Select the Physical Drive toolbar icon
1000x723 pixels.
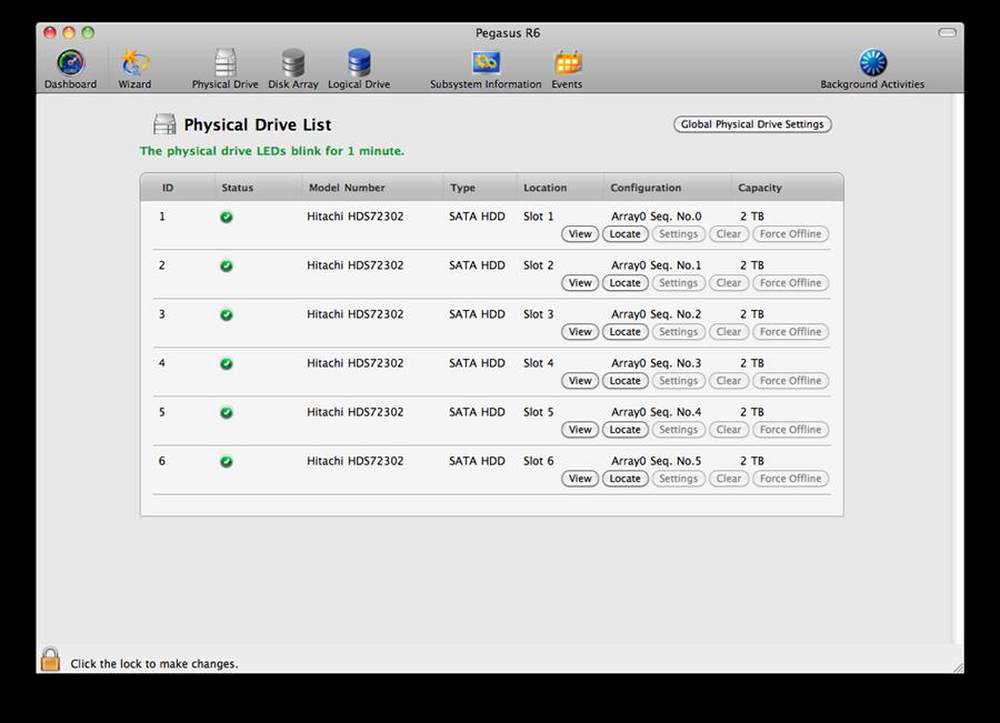coord(225,69)
